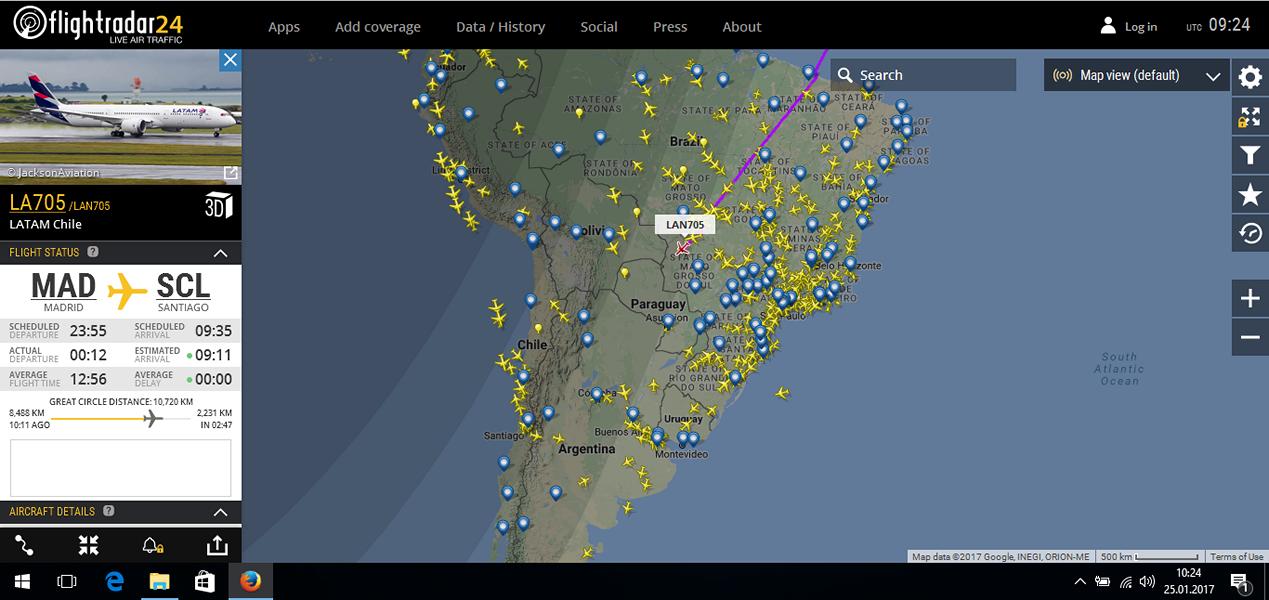
Task: Open the flight filter funnel icon
Action: click(1250, 156)
